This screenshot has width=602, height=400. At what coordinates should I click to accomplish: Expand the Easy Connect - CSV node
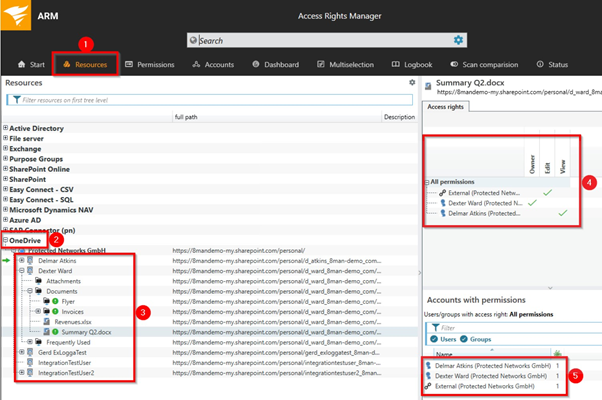tap(5, 189)
